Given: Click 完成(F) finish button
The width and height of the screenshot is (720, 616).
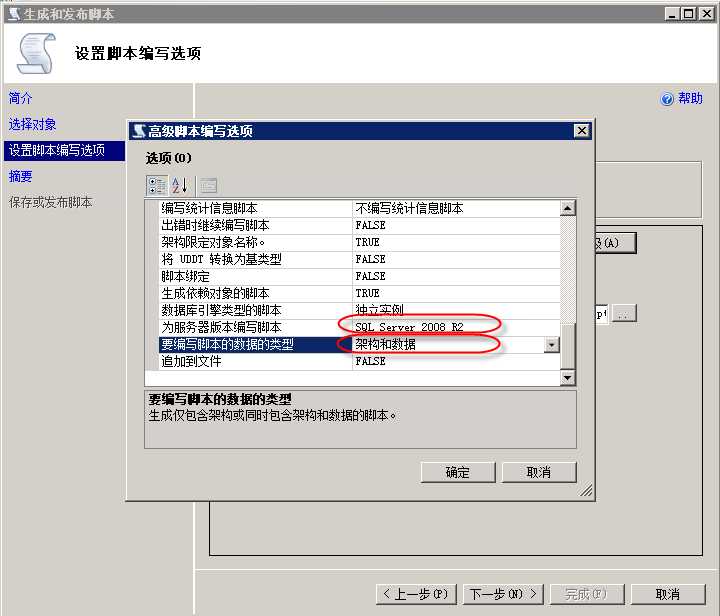Looking at the screenshot, I should click(x=587, y=594).
